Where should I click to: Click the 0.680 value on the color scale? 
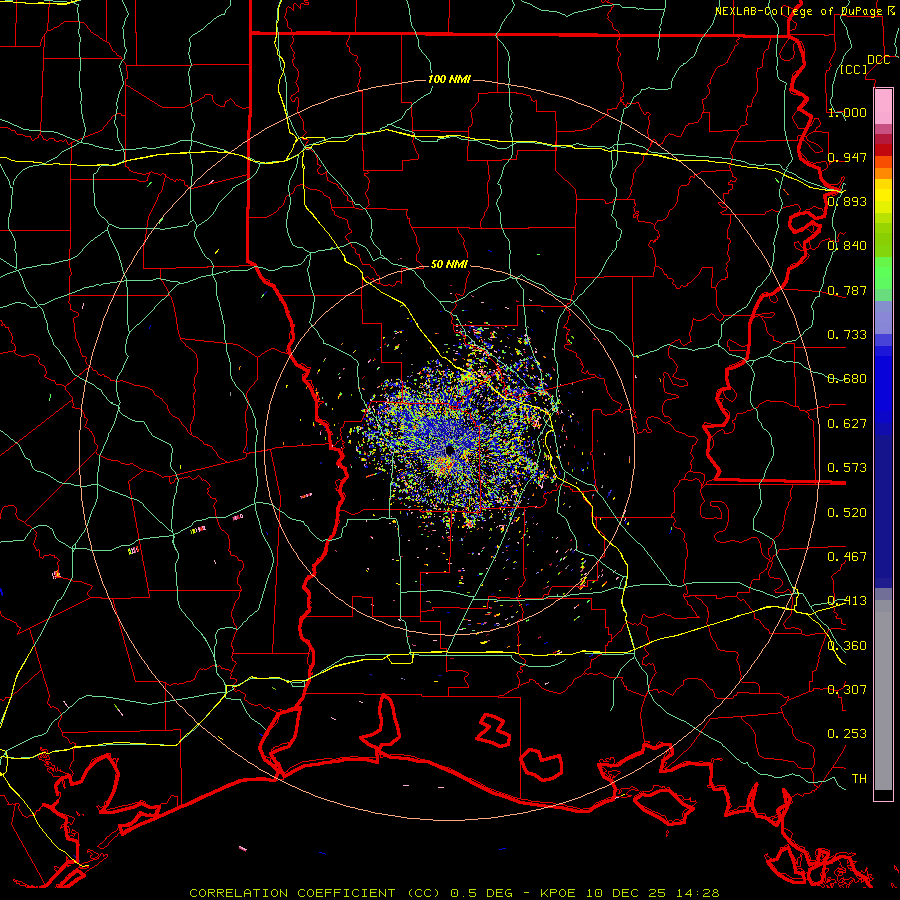847,378
